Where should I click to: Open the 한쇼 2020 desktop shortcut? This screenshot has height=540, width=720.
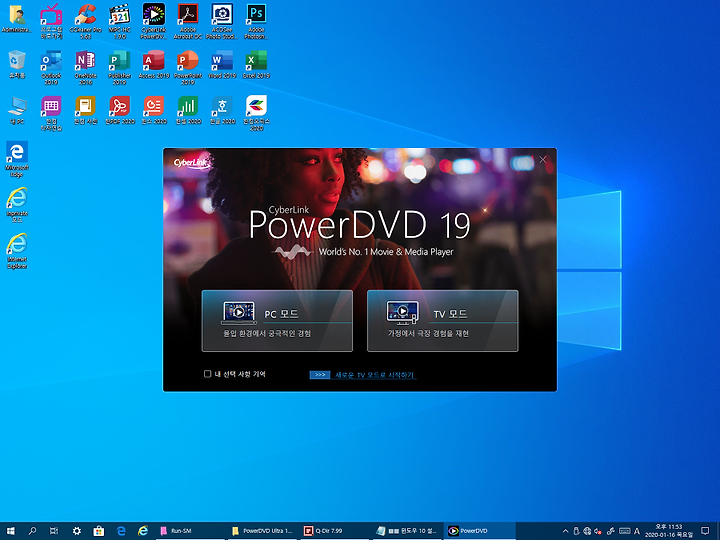tap(154, 110)
